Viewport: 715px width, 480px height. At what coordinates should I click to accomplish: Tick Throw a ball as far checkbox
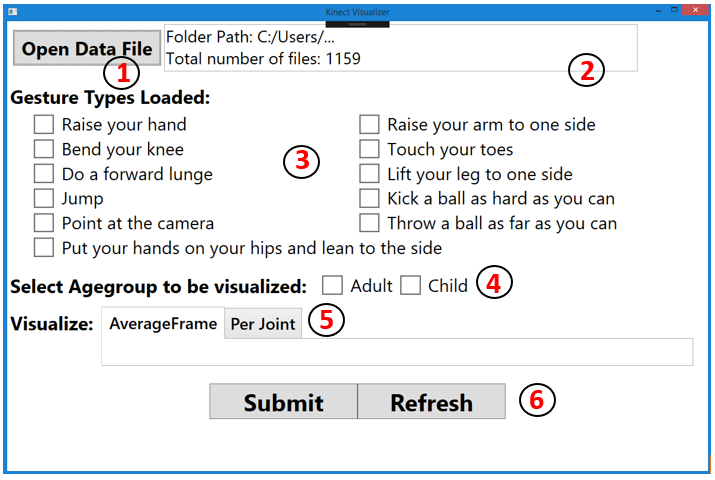(x=370, y=222)
